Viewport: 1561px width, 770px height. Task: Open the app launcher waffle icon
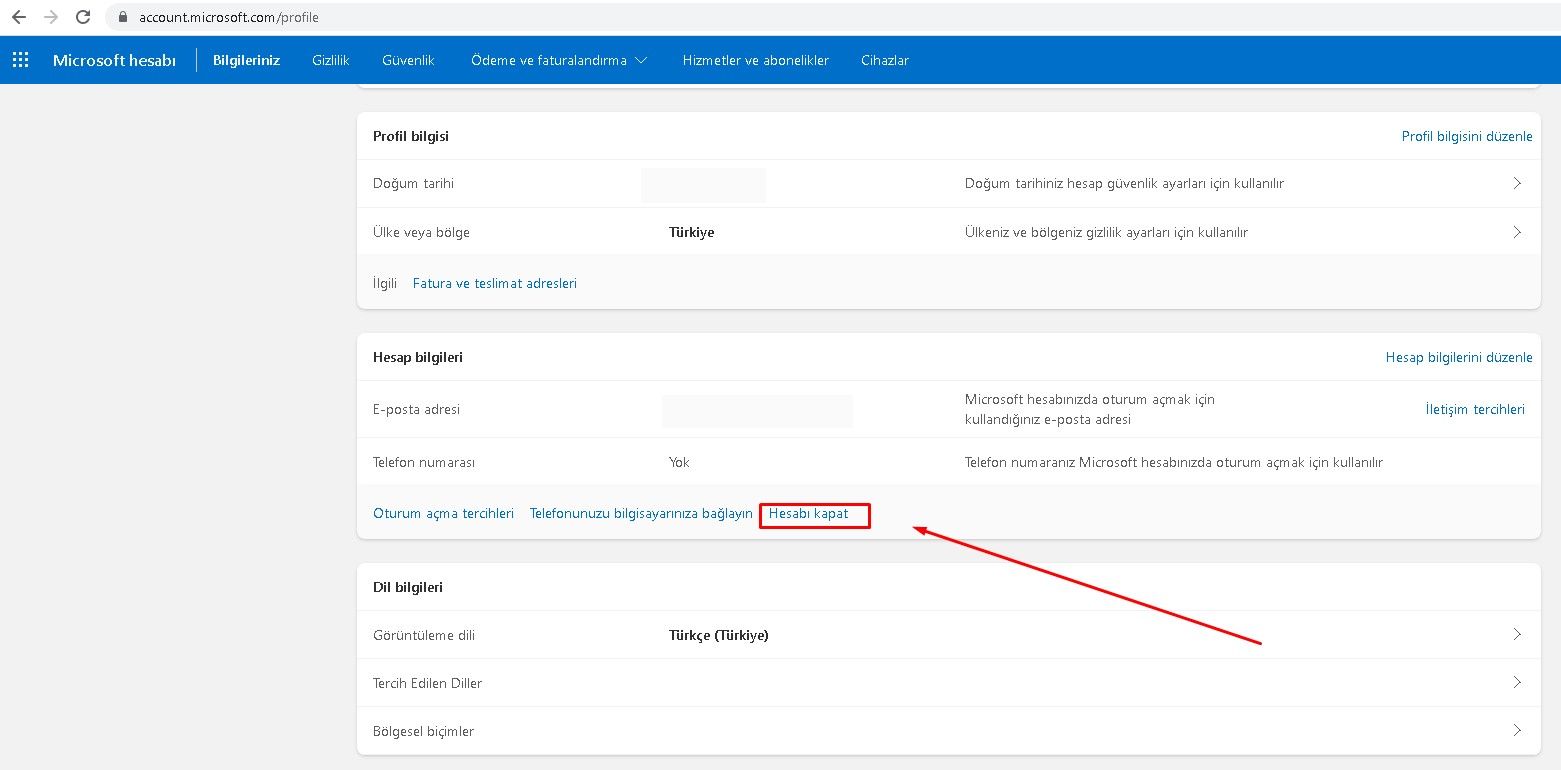click(20, 60)
